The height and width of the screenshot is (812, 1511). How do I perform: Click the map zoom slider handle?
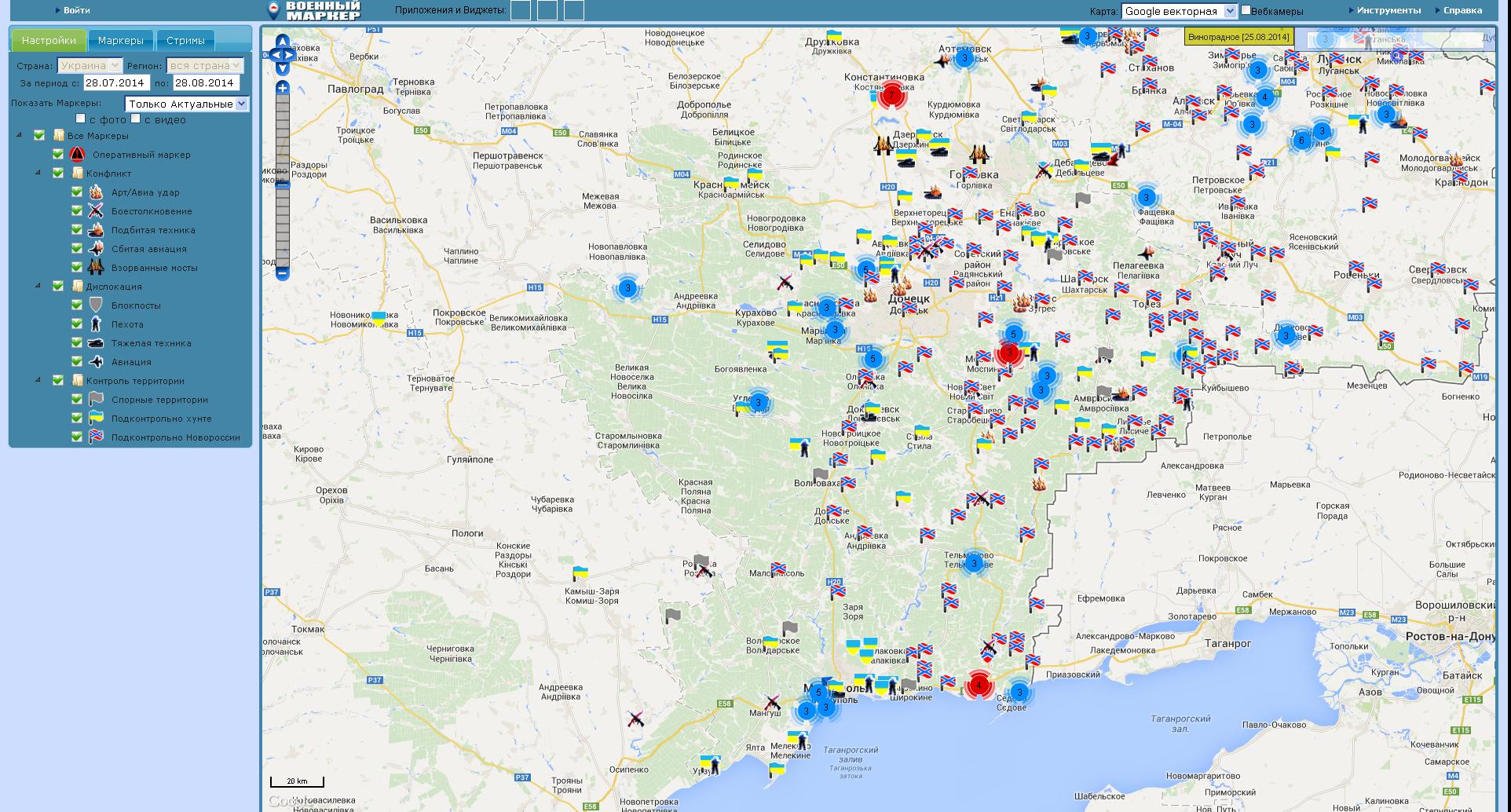coord(283,185)
